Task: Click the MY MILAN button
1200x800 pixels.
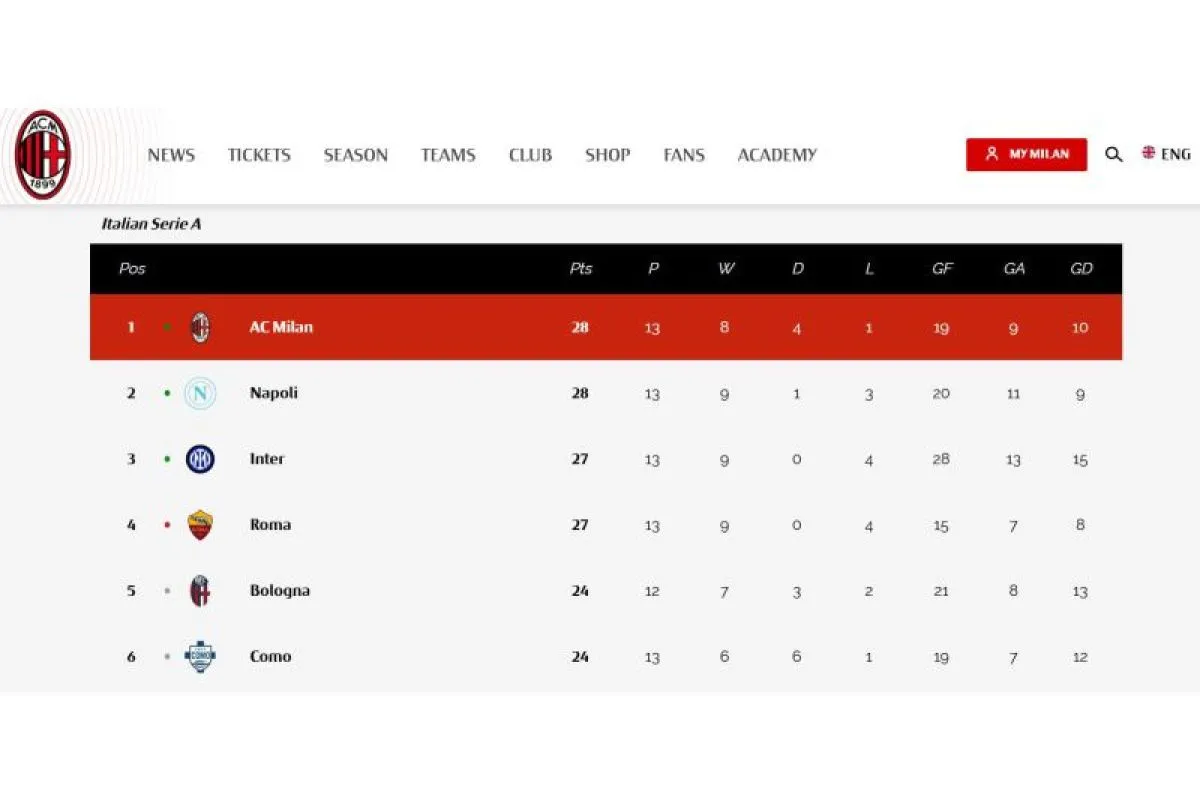Action: pos(1026,154)
